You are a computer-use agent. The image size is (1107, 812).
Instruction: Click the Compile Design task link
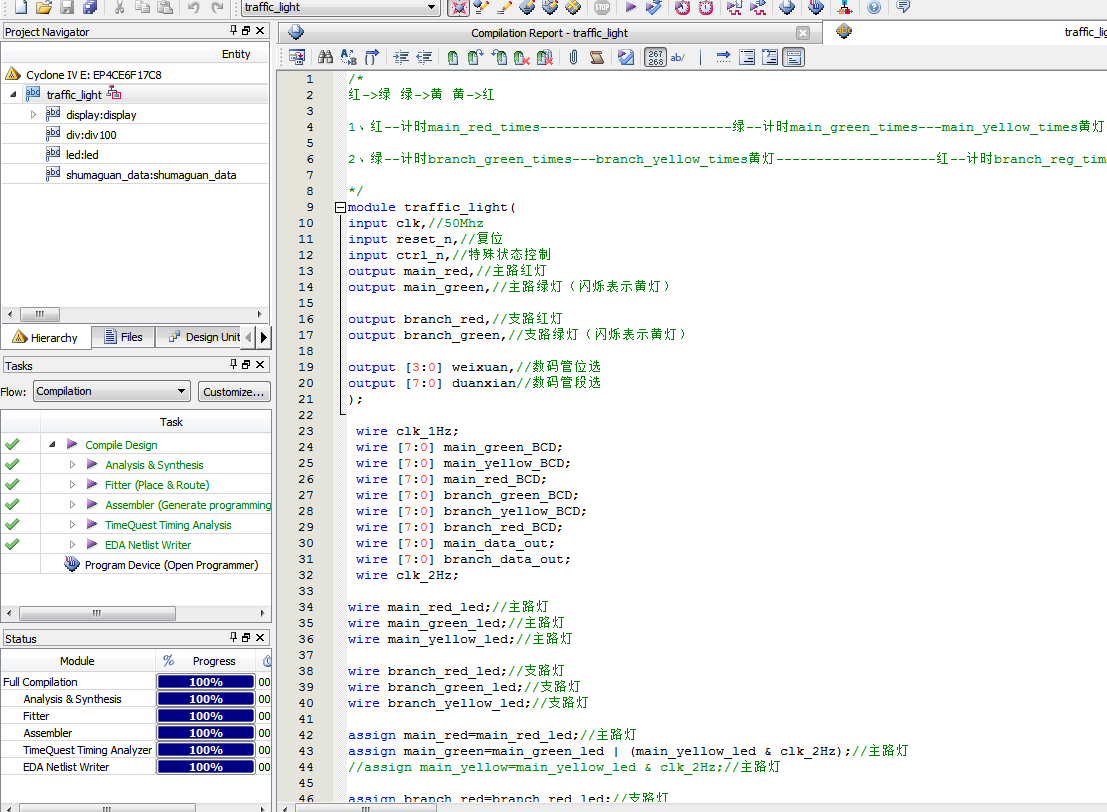(x=121, y=445)
